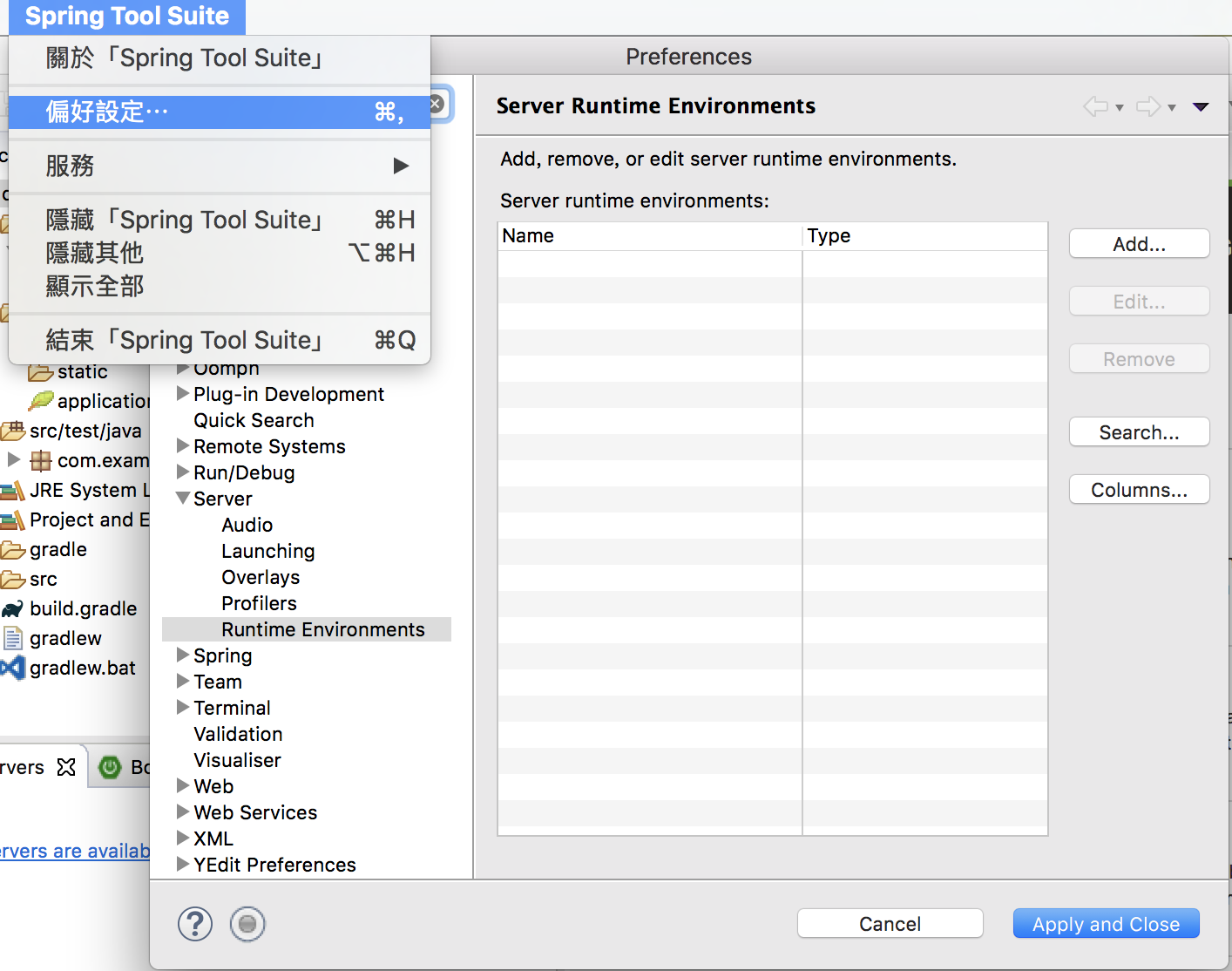
Task: Select the 偏好設定… menu entry
Action: click(x=220, y=112)
